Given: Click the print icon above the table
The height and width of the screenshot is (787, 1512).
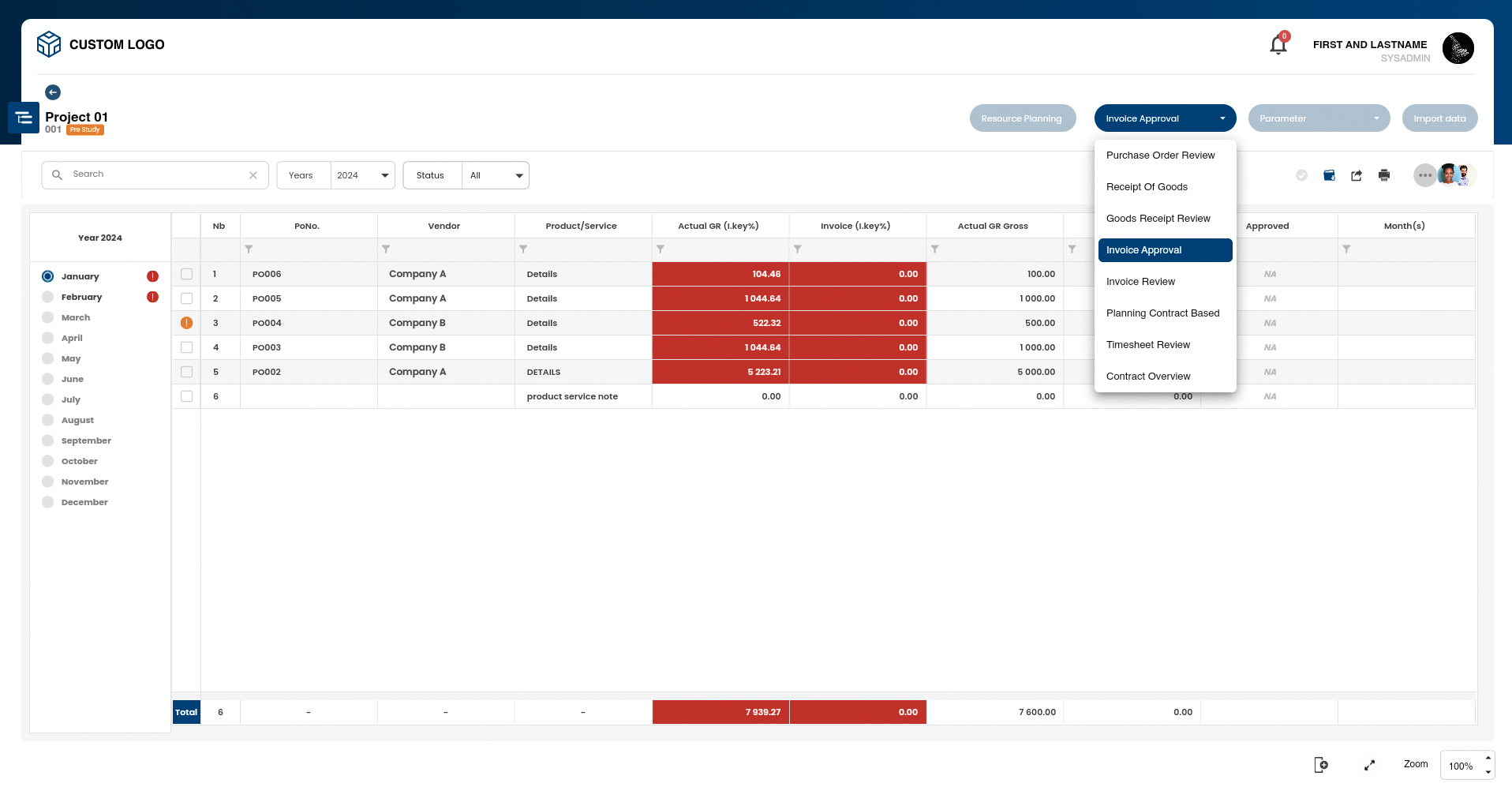Looking at the screenshot, I should 1384,175.
